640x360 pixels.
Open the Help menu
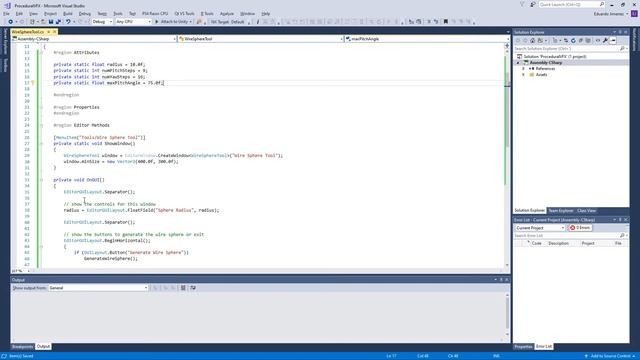pyautogui.click(x=266, y=13)
